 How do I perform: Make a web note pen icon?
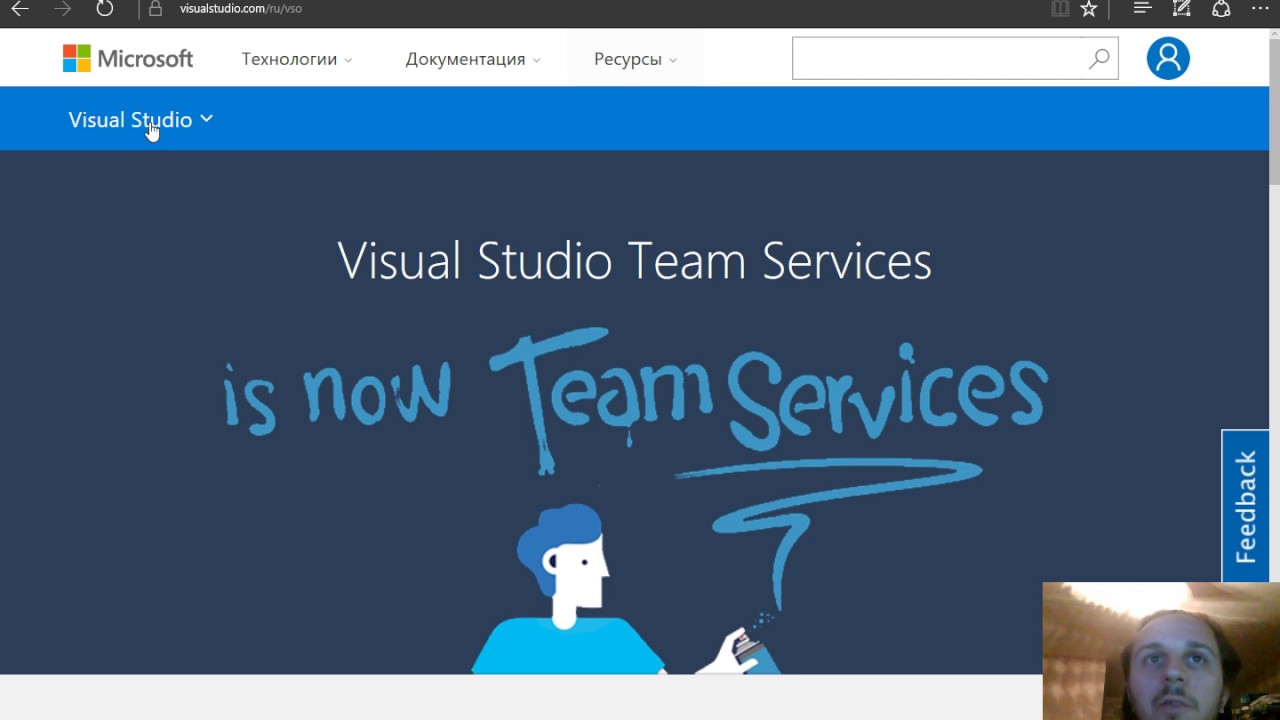click(x=1182, y=8)
